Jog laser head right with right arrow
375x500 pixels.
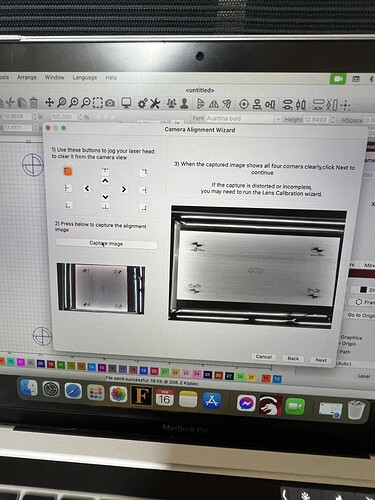point(124,189)
